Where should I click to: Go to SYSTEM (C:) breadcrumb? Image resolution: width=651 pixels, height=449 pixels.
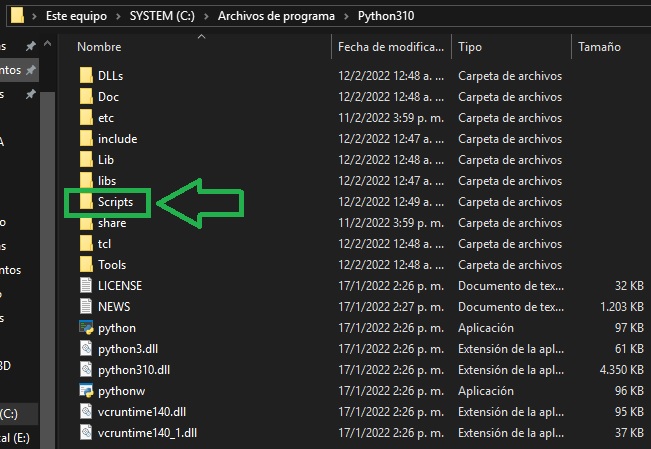pos(162,16)
